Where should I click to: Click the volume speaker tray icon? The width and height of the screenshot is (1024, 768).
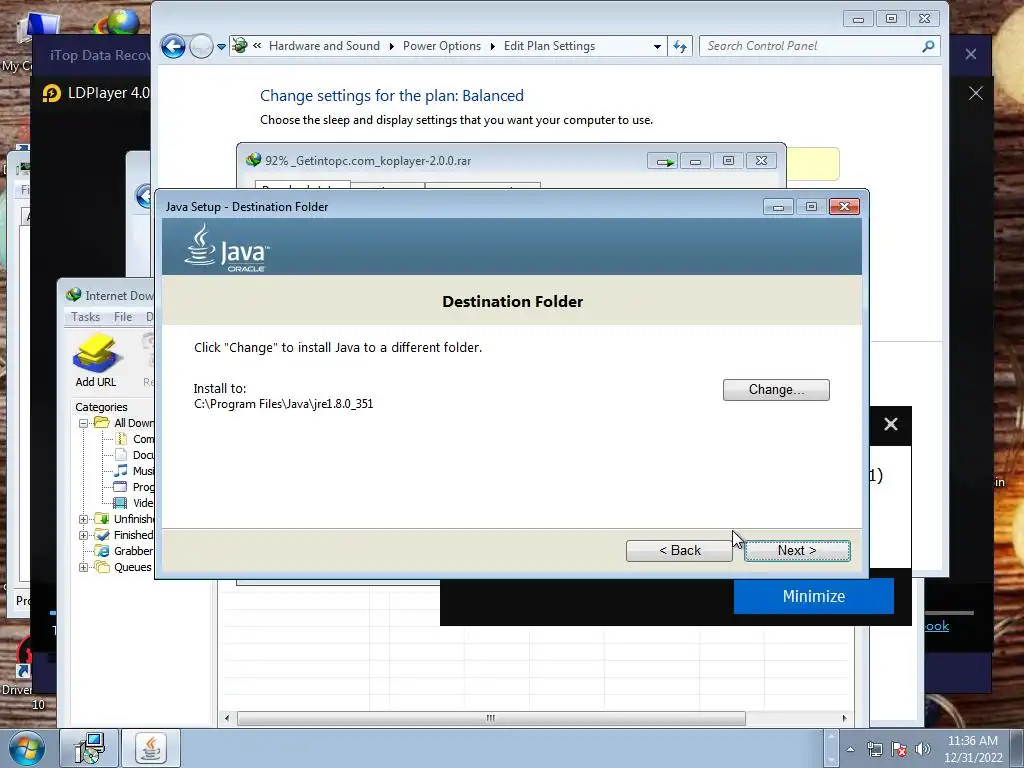tap(923, 749)
